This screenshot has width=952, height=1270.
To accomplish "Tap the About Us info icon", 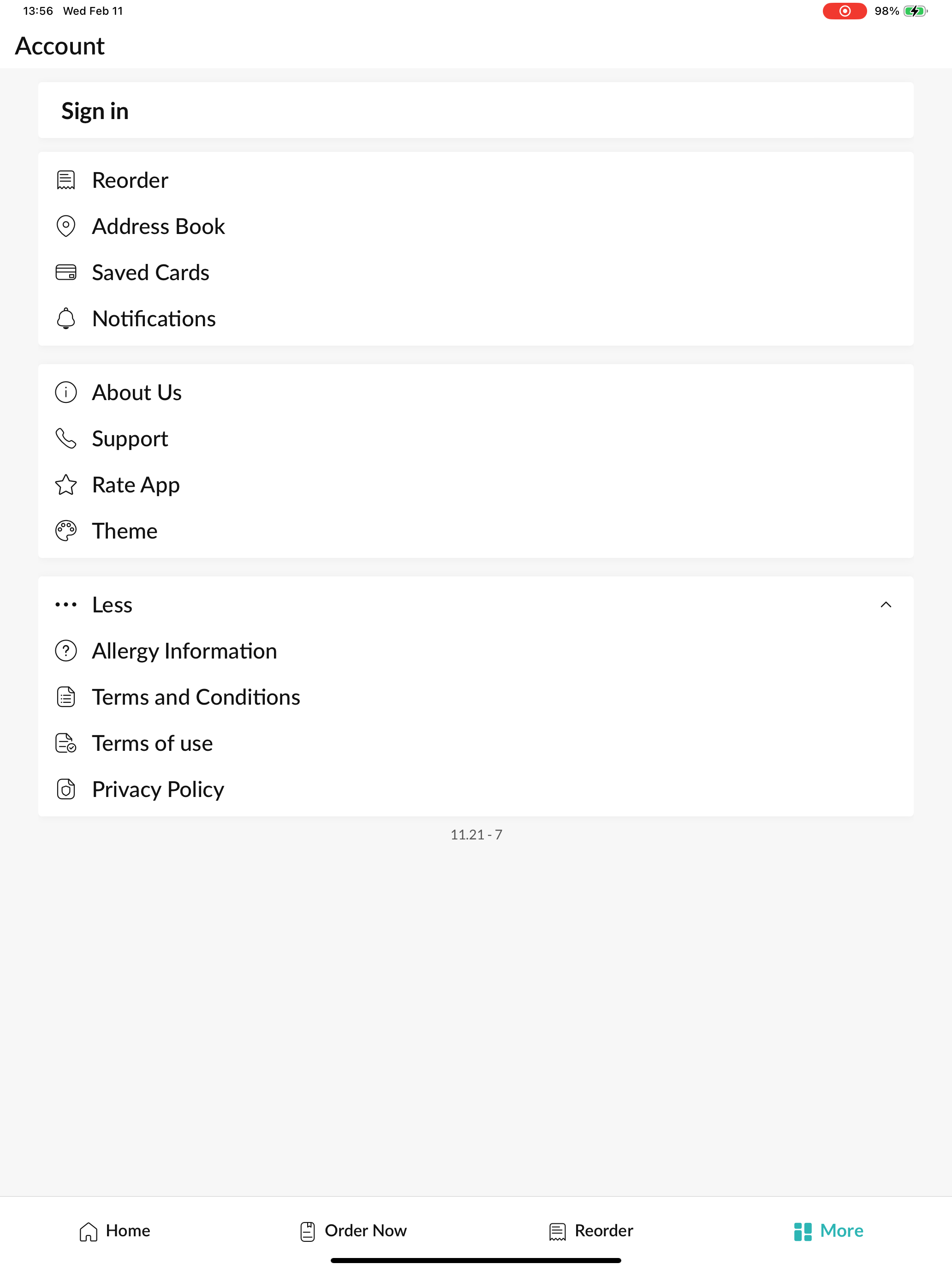I will pos(65,393).
